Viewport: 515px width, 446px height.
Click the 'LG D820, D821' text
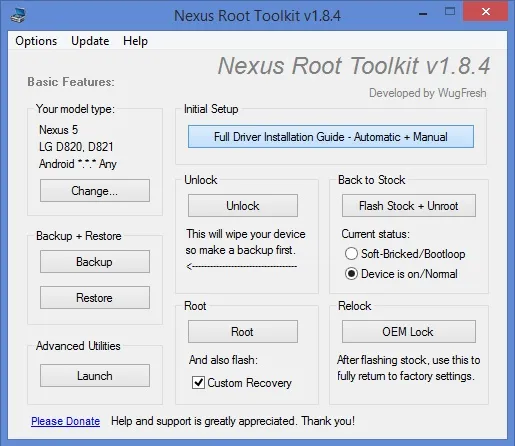(76, 147)
